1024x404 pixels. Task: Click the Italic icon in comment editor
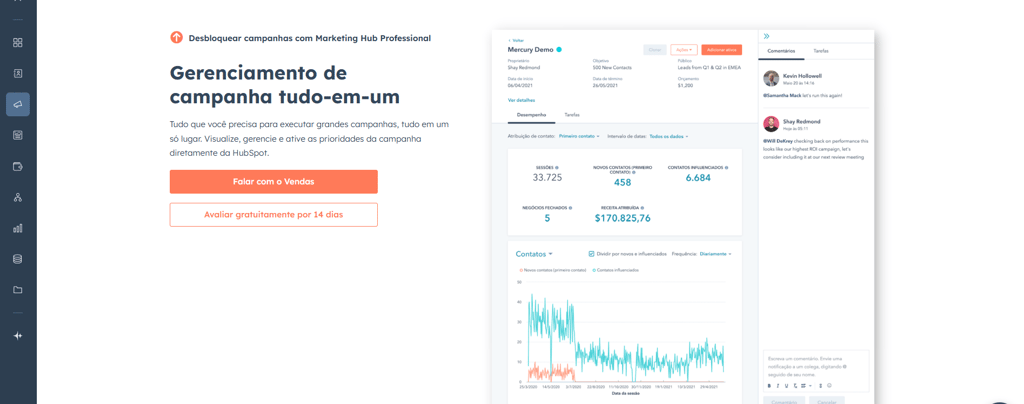778,386
